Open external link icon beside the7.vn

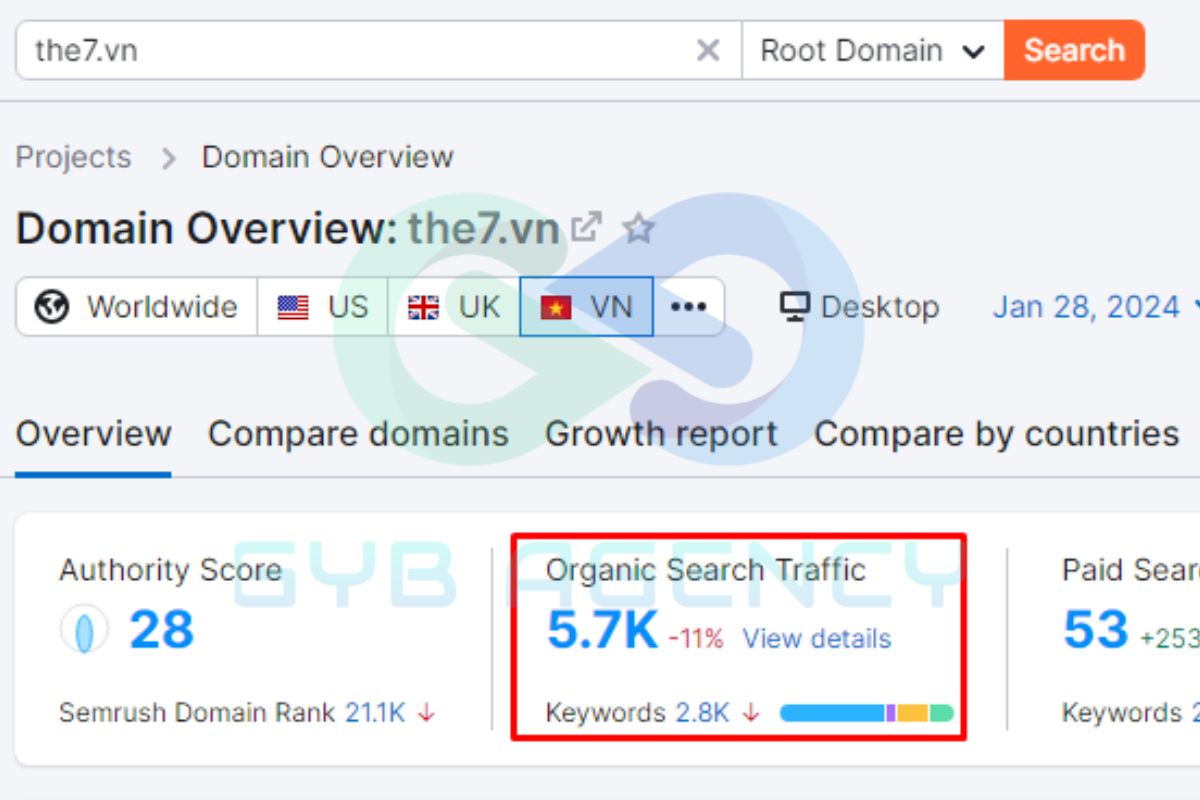tap(586, 228)
